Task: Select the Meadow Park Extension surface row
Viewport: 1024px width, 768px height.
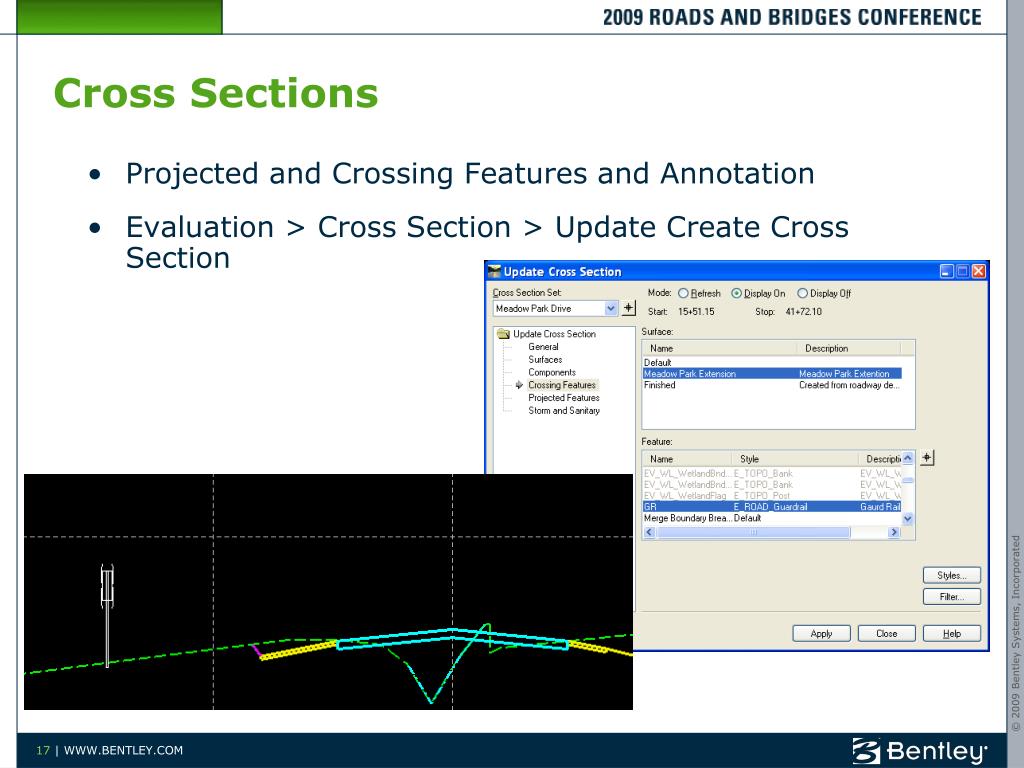Action: [772, 374]
